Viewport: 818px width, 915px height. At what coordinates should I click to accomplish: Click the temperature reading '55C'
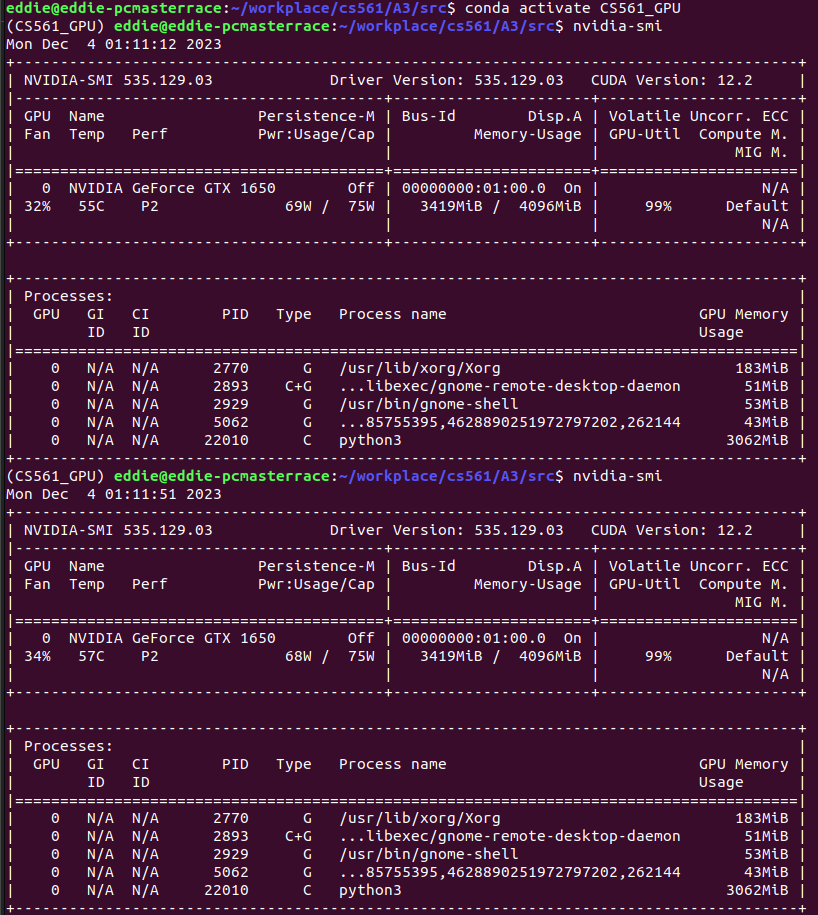point(92,206)
